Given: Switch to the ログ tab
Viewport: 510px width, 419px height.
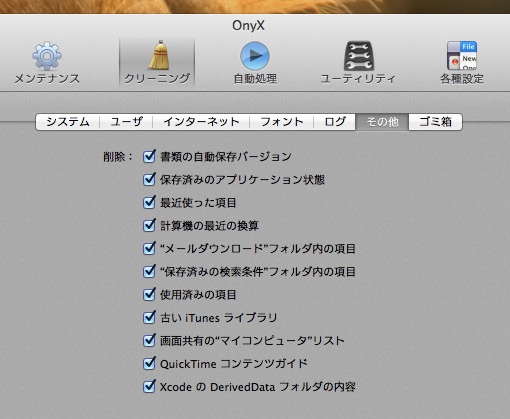Looking at the screenshot, I should click(335, 122).
